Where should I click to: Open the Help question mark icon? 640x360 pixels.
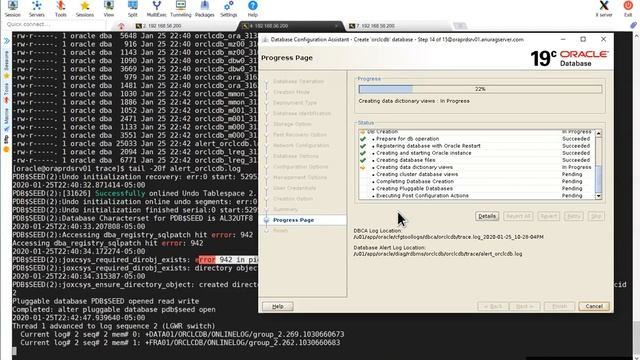coord(253,9)
